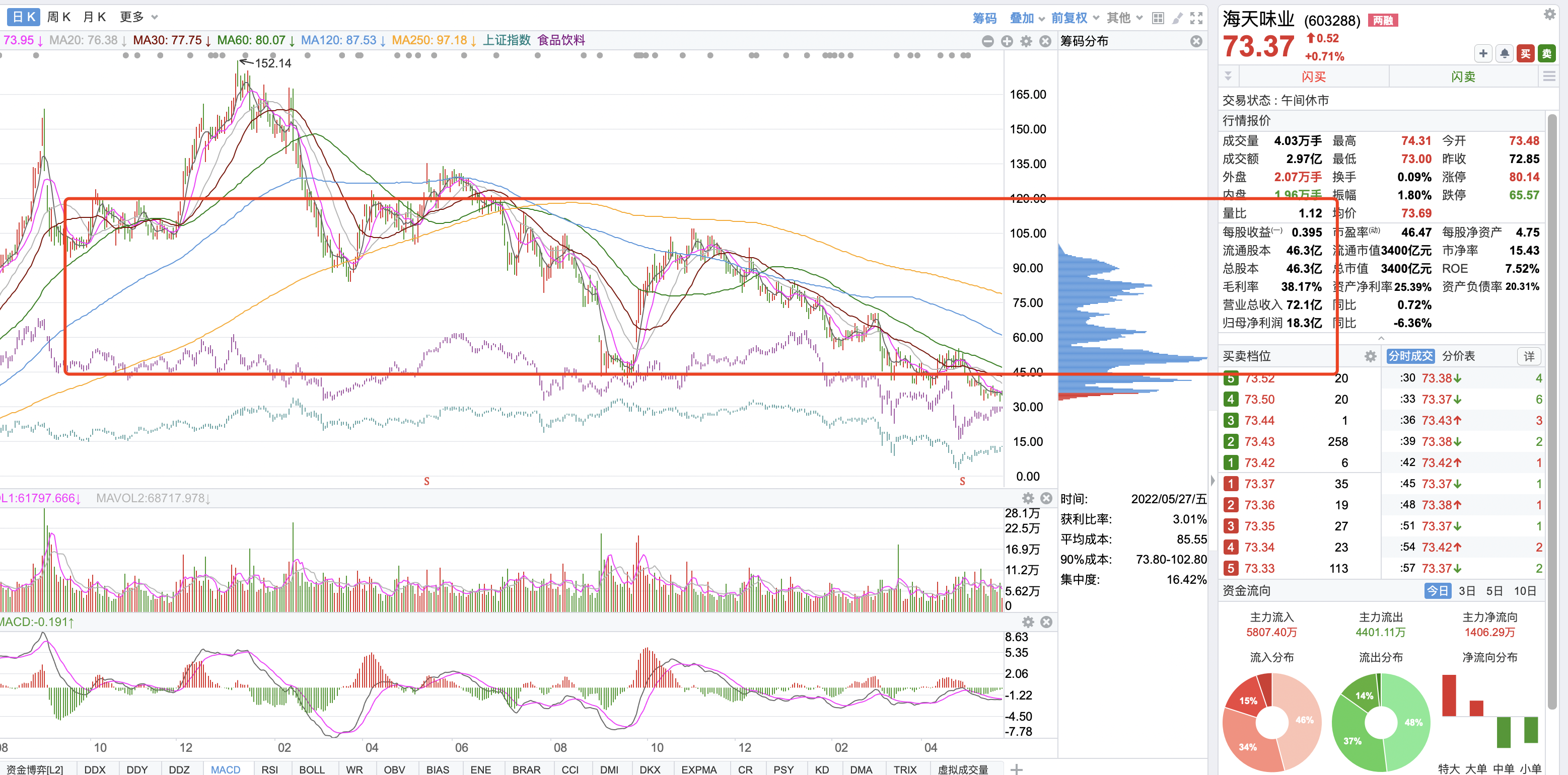This screenshot has height=775, width=1568.
Task: Zoom in K-line chart with plus icon
Action: click(1007, 41)
